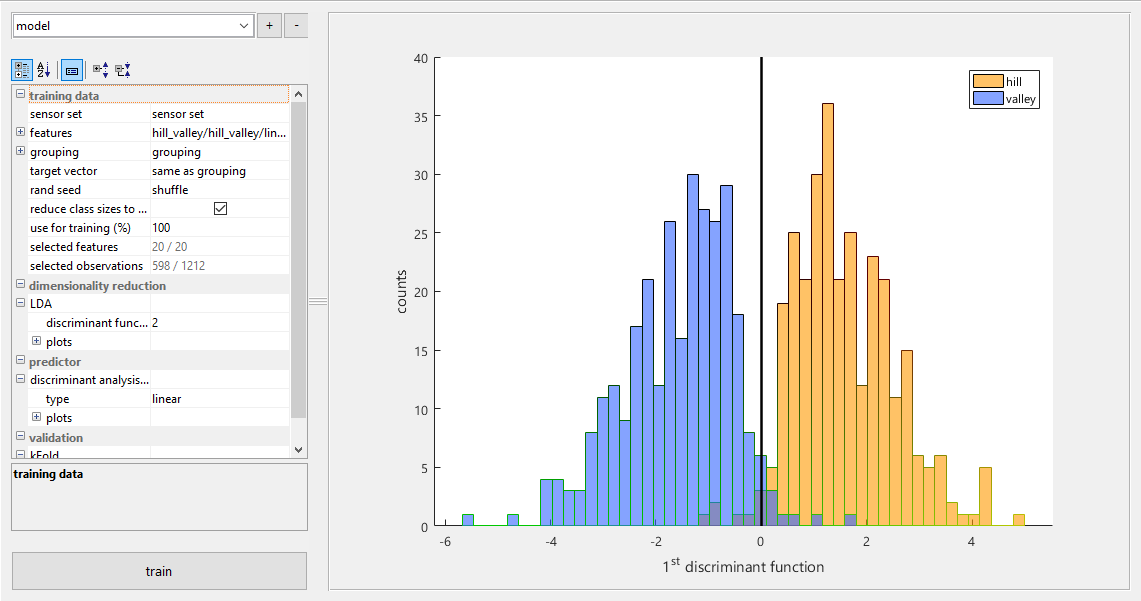Switch property grid to categorized view
Image resolution: width=1141 pixels, height=601 pixels.
coord(22,70)
